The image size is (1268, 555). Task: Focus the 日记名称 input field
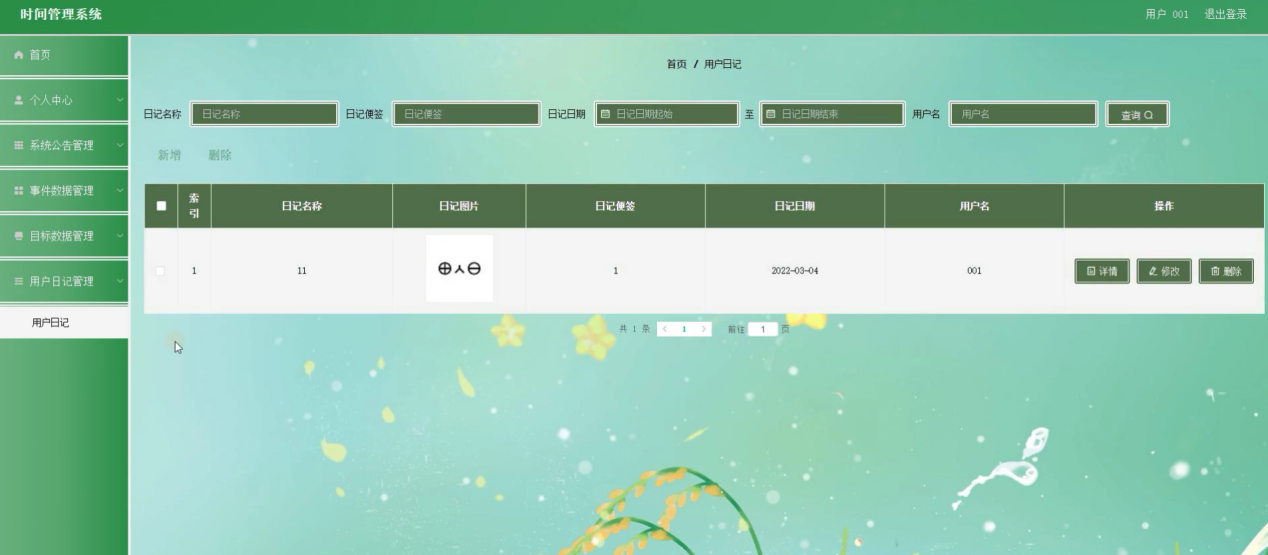click(264, 114)
